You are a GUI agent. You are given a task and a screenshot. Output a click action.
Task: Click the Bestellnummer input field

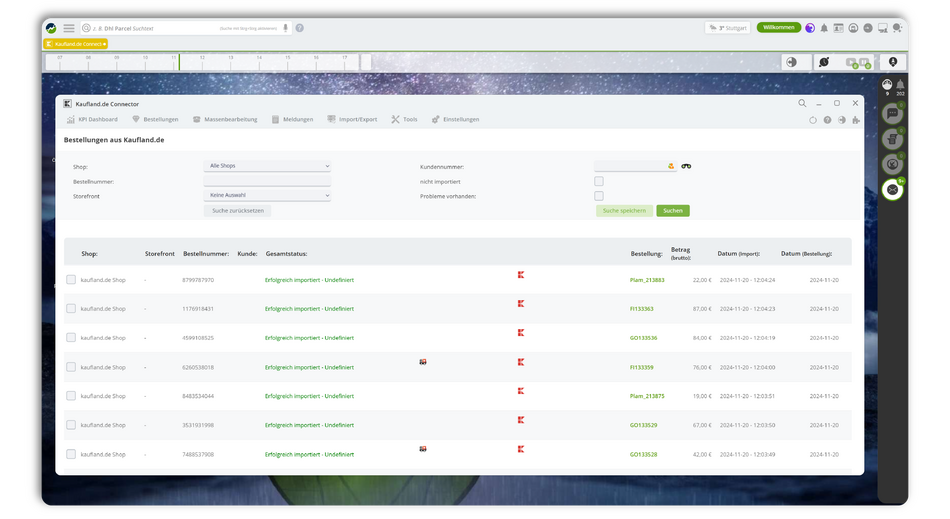[x=267, y=181]
